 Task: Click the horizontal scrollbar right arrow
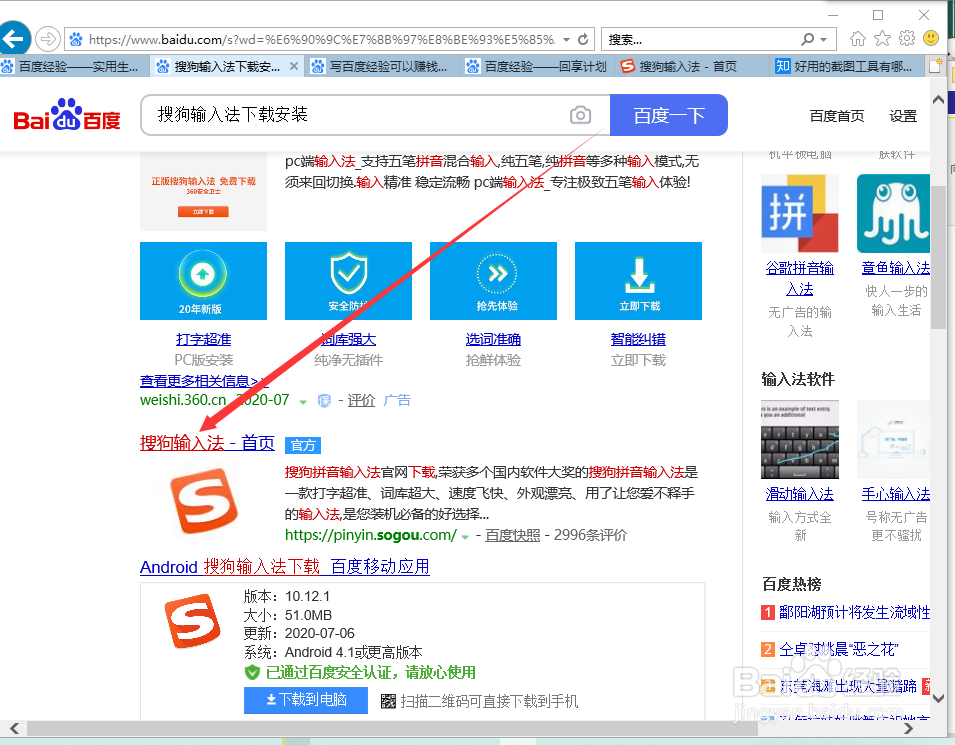[908, 728]
